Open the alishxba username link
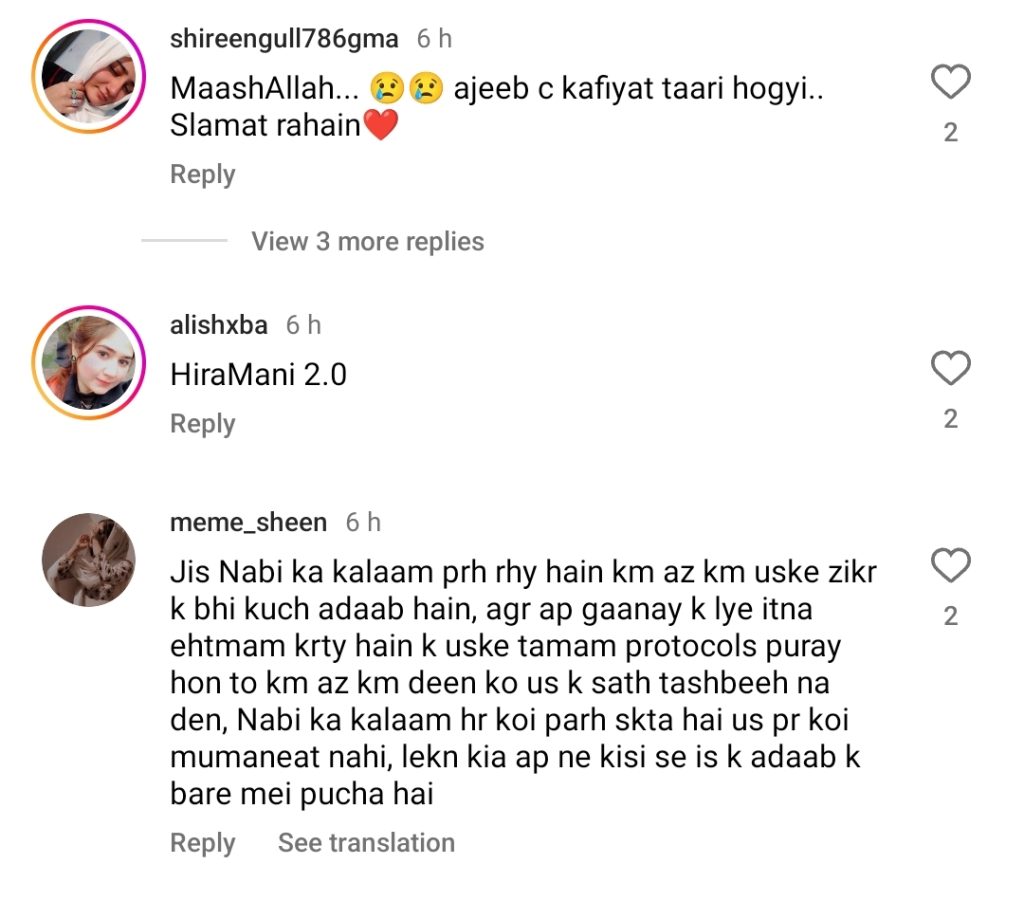This screenshot has width=1024, height=901. point(219,325)
